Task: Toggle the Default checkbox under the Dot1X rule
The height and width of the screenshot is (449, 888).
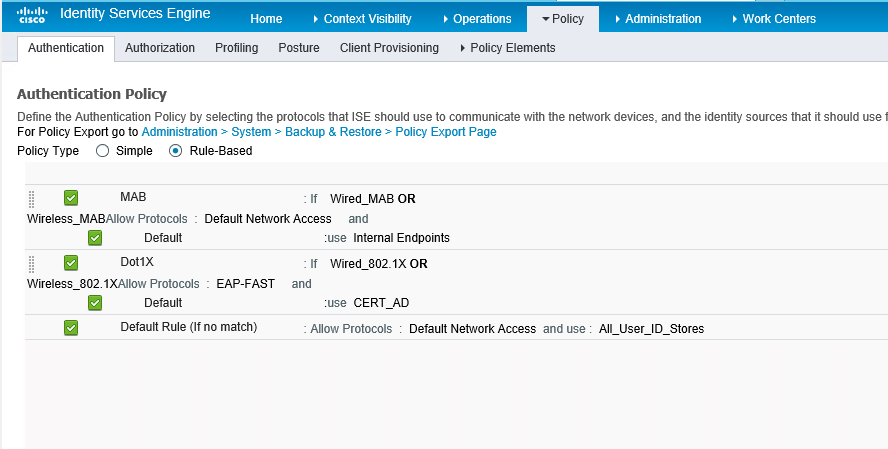Action: (95, 303)
